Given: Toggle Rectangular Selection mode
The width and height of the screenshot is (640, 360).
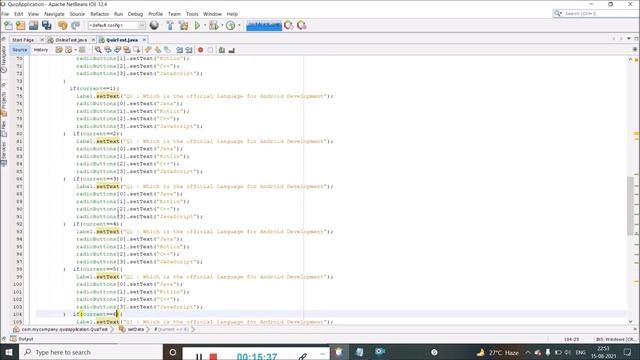Looking at the screenshot, I should [x=137, y=50].
